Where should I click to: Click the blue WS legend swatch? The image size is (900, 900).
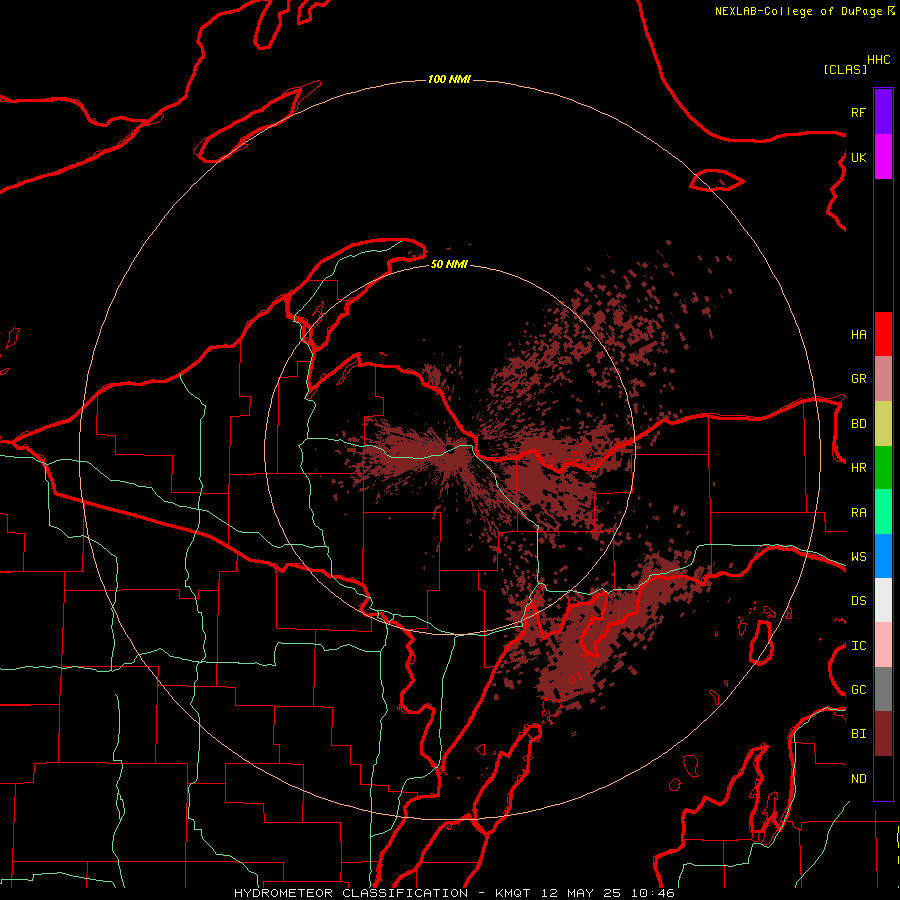coord(883,556)
